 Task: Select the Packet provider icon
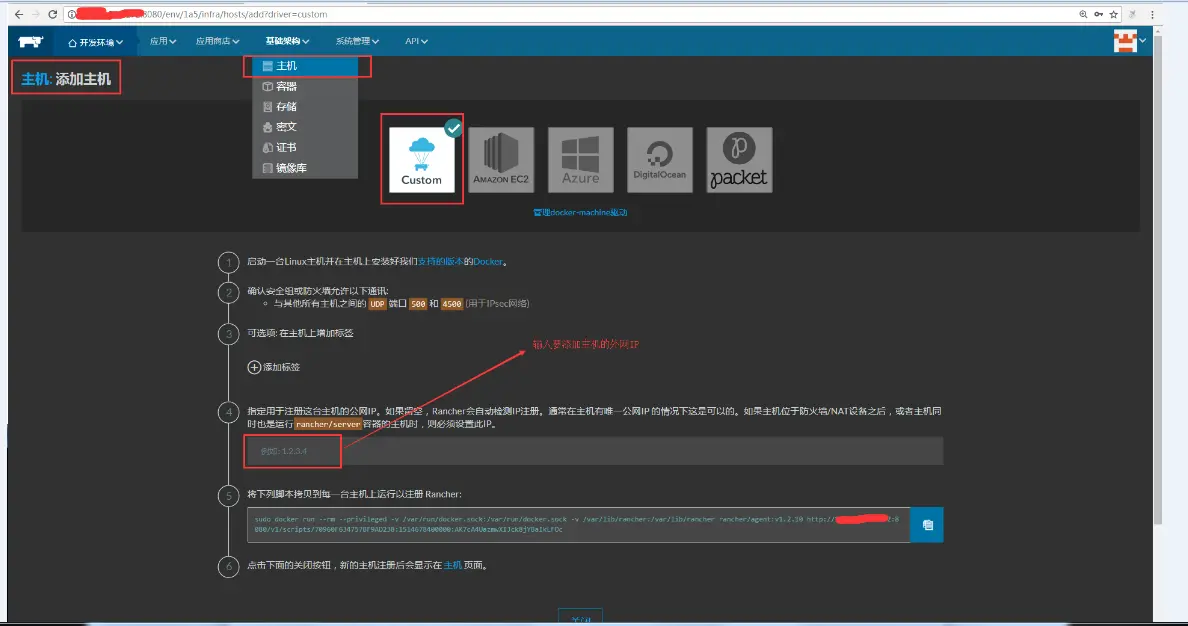(738, 159)
